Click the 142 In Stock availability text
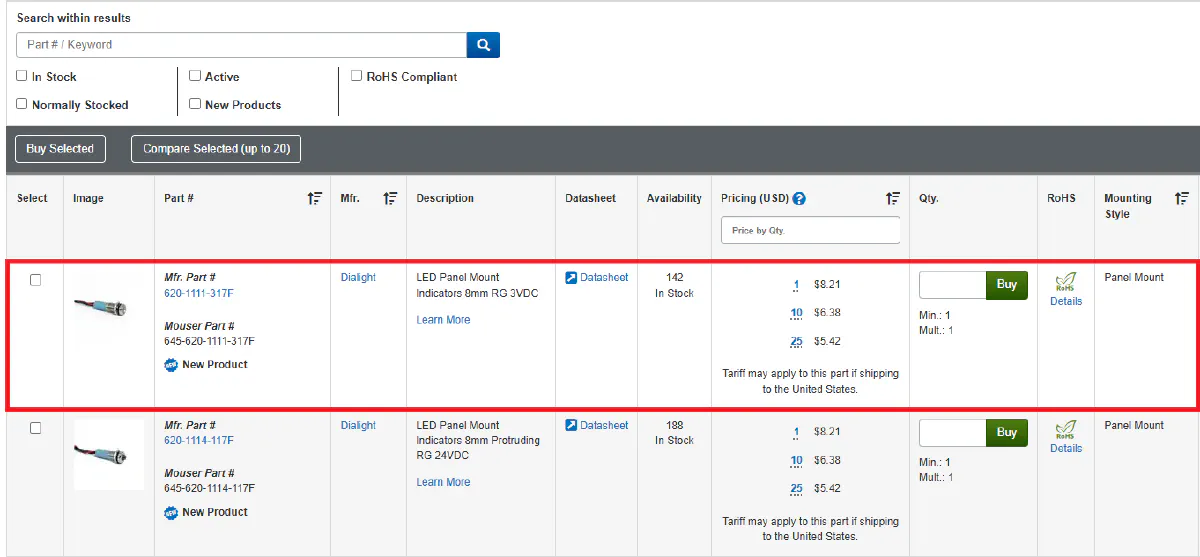 pos(674,285)
